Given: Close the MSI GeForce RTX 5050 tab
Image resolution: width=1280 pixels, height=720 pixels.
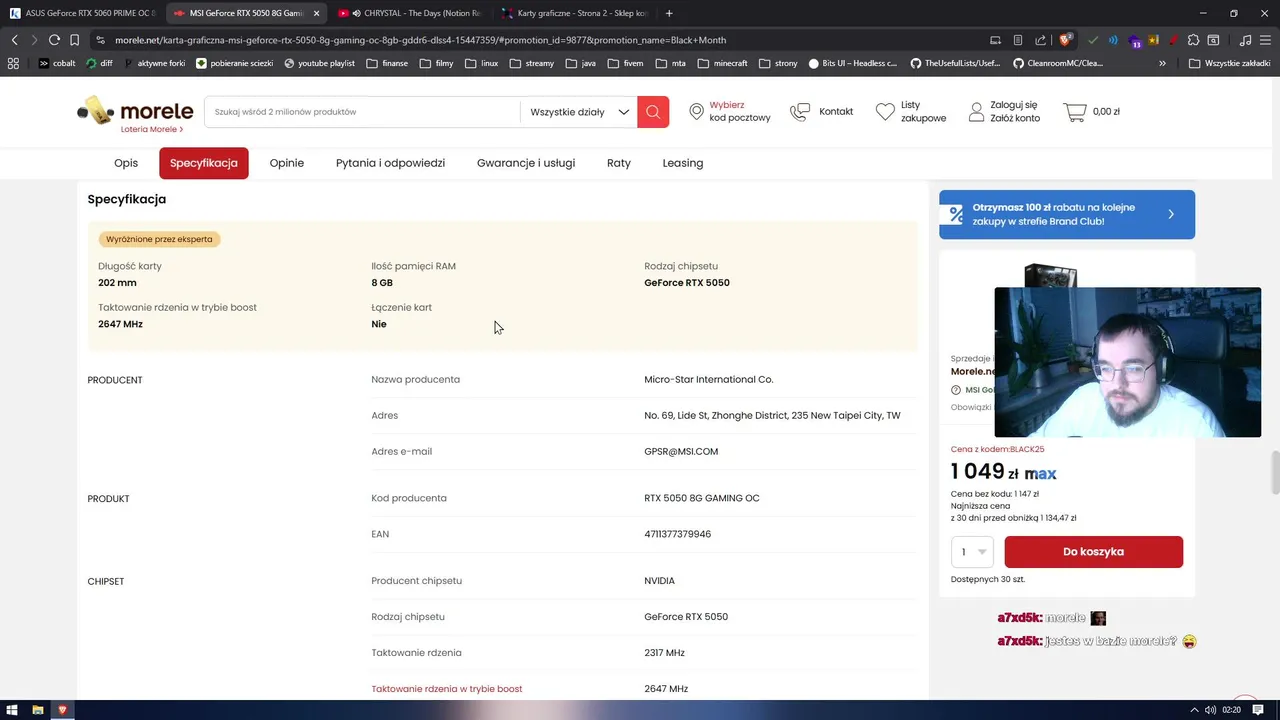Looking at the screenshot, I should tap(316, 13).
